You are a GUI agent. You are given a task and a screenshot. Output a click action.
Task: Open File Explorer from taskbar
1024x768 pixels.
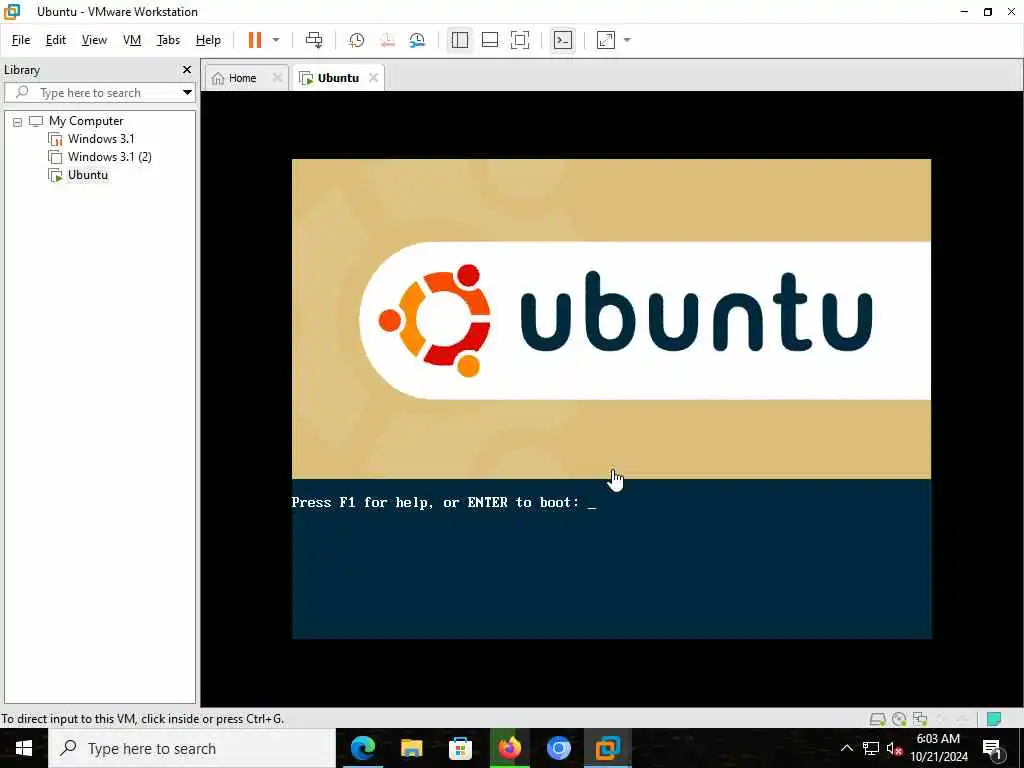coord(411,748)
